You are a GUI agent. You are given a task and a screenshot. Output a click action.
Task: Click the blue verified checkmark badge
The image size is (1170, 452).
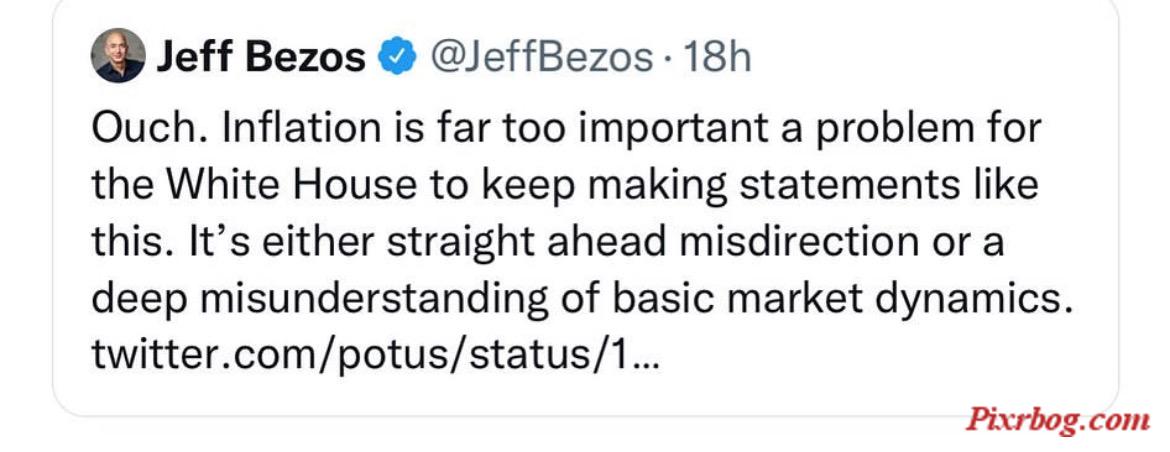pos(398,57)
